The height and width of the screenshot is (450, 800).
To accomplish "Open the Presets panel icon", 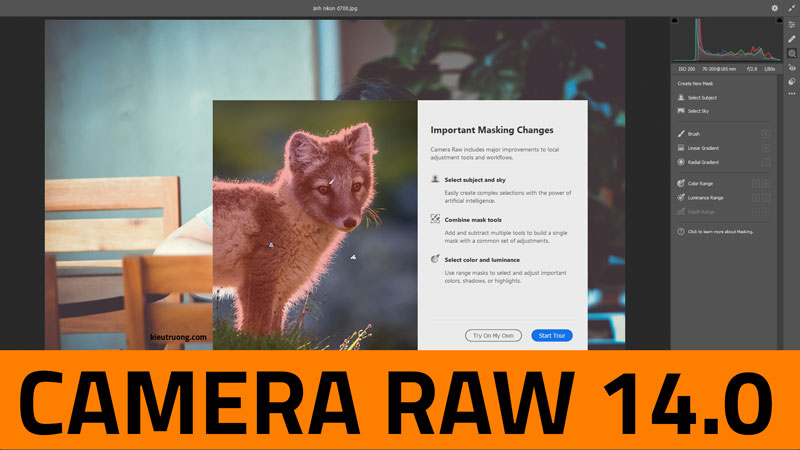I will pos(791,81).
